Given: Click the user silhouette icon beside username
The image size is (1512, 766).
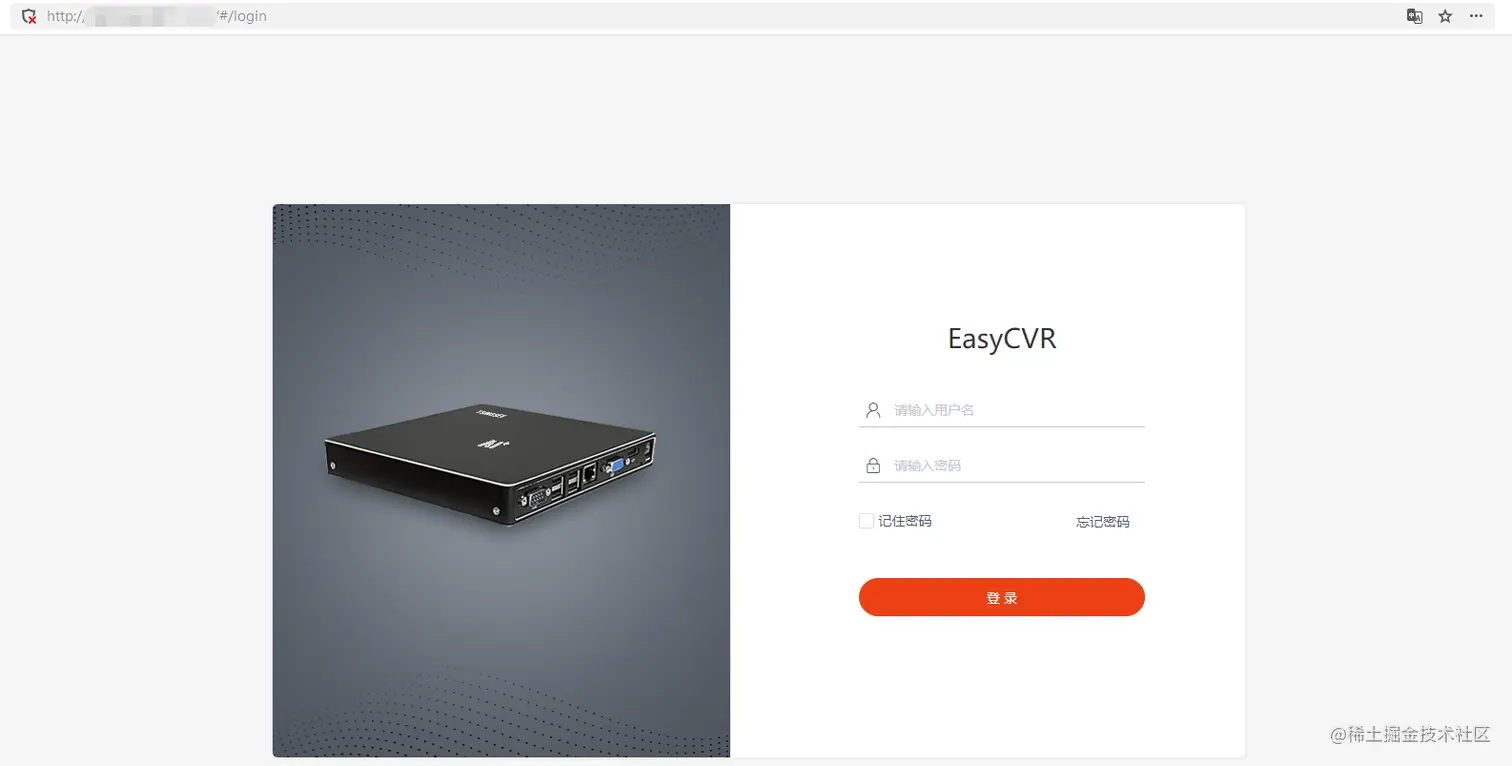Looking at the screenshot, I should pyautogui.click(x=873, y=410).
